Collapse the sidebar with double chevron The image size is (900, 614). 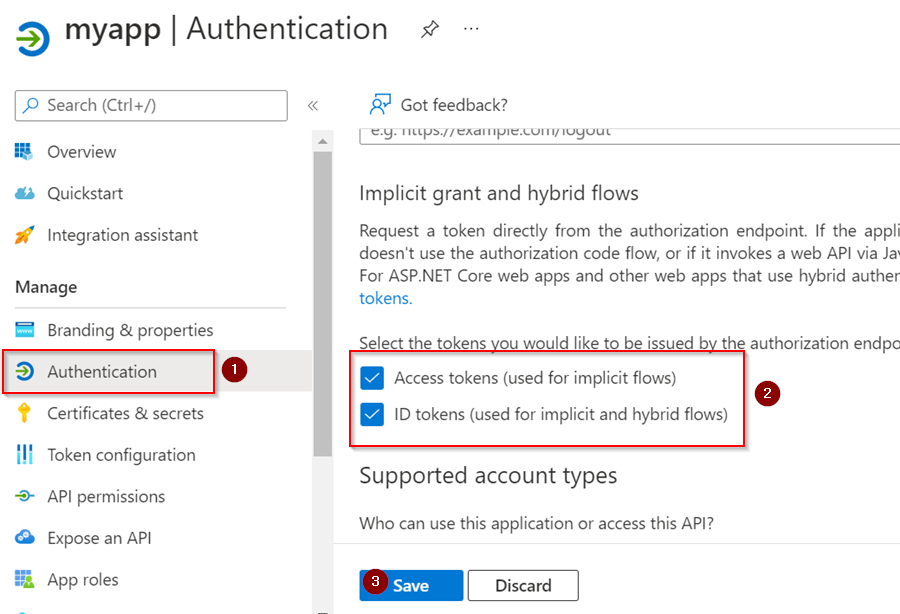click(312, 106)
